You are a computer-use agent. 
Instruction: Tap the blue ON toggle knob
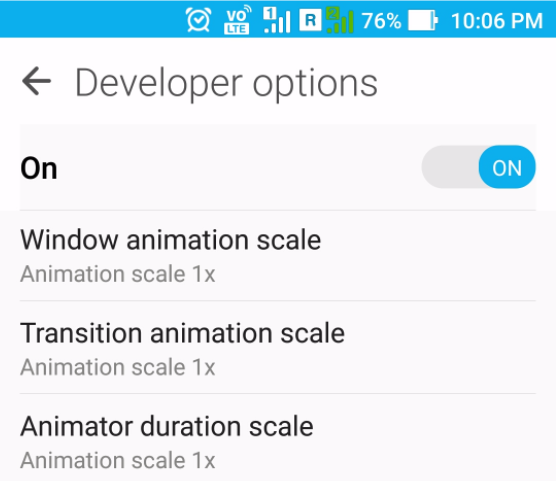pyautogui.click(x=507, y=167)
